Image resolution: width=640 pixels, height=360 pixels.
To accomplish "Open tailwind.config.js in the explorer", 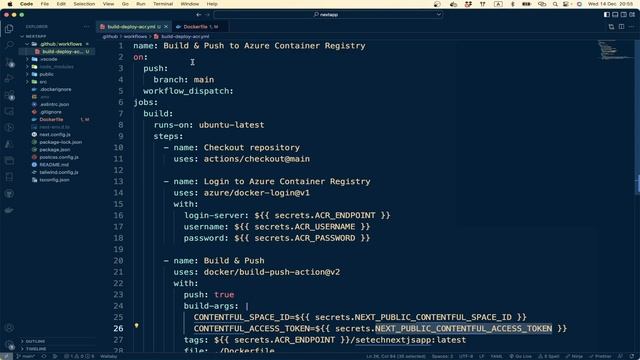I will coord(57,172).
